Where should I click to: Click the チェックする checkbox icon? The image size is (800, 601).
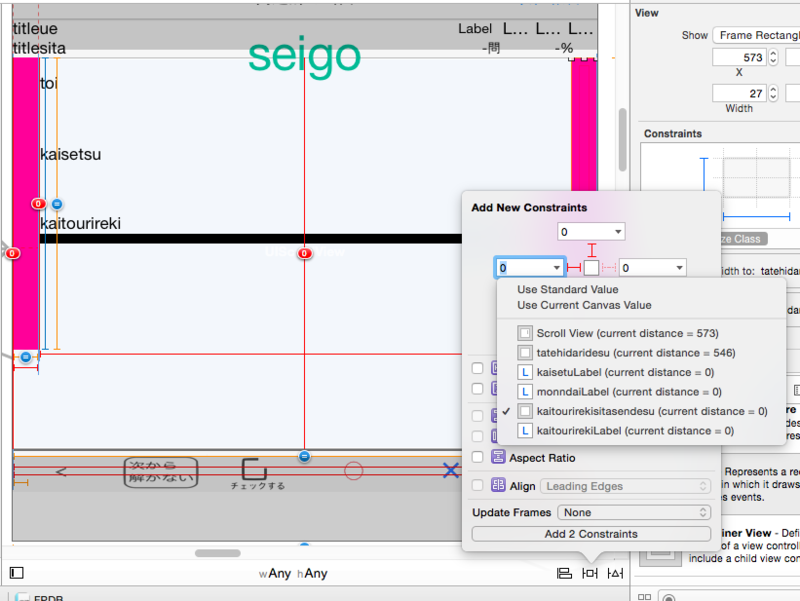point(254,468)
